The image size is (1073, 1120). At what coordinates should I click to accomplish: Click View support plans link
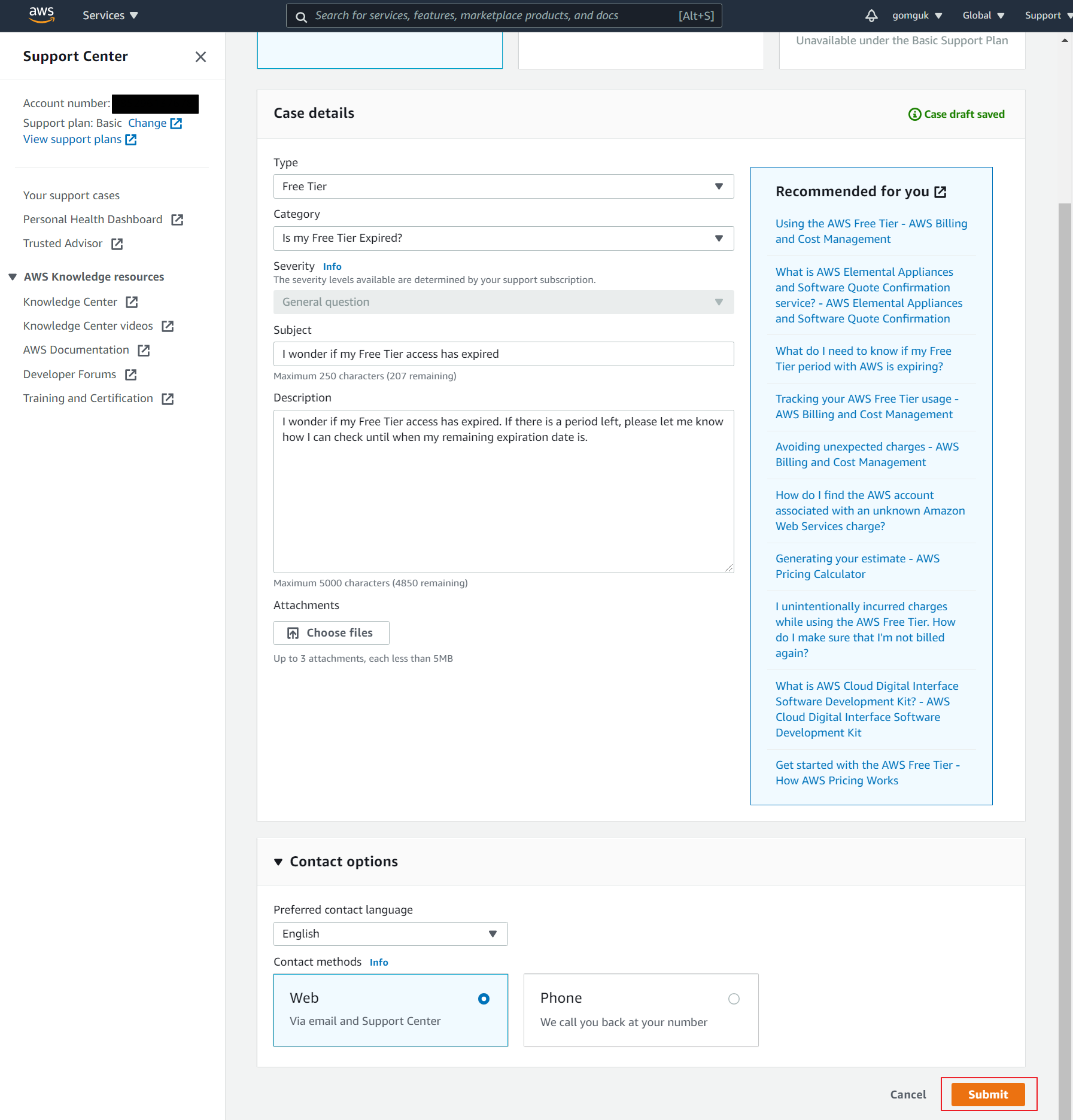pyautogui.click(x=72, y=139)
